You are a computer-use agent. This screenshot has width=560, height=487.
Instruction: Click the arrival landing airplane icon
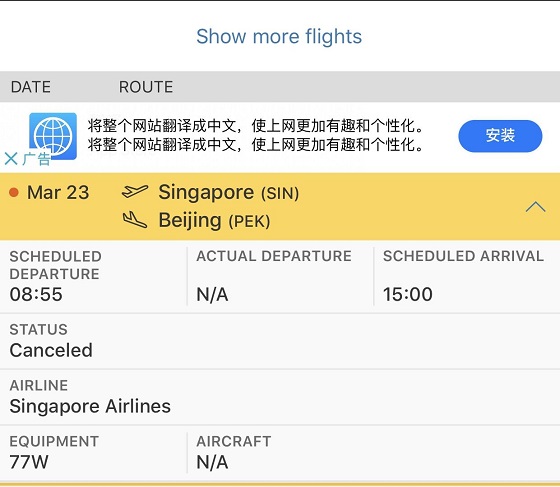pos(135,220)
